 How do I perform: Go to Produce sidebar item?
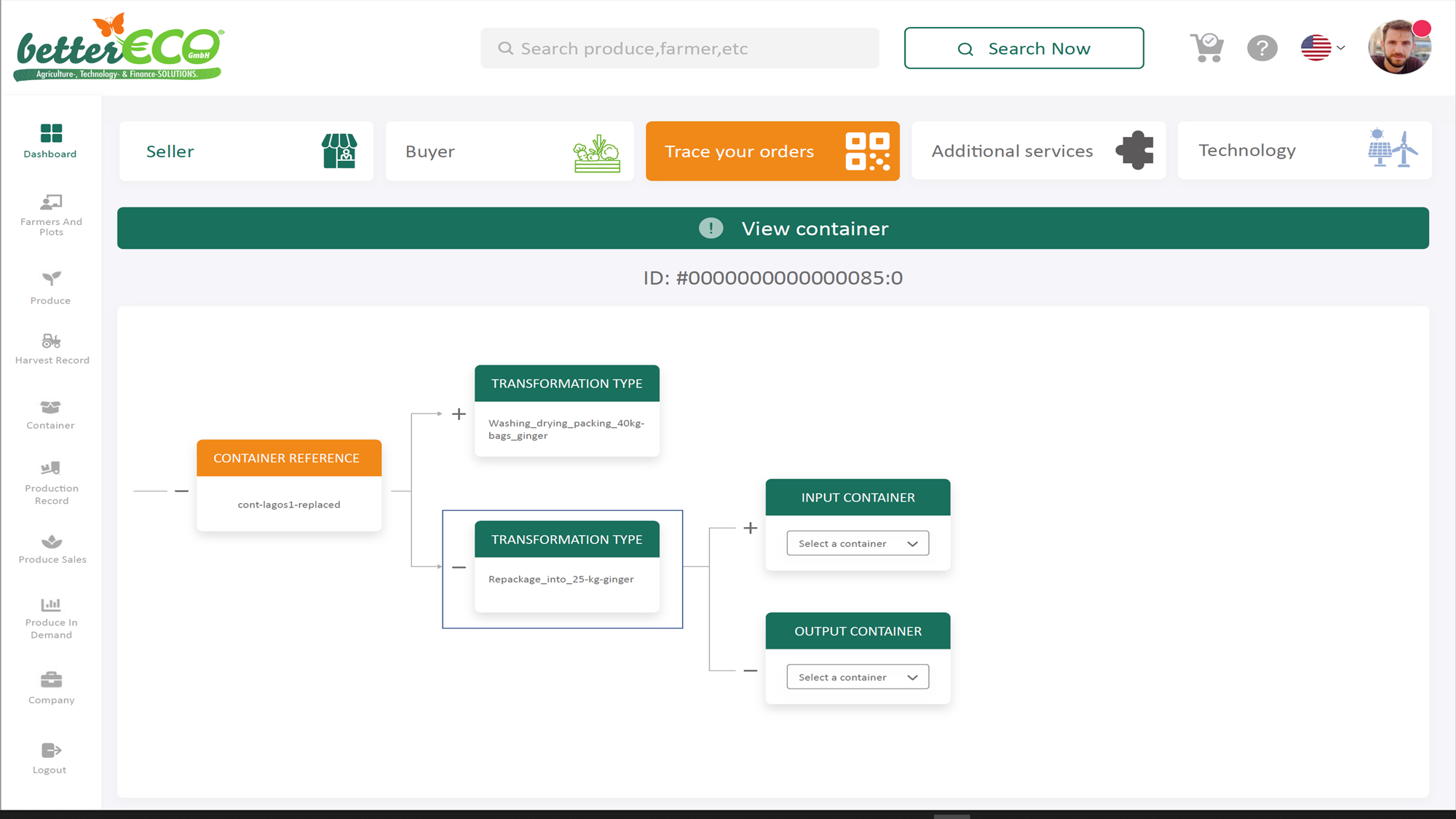[51, 288]
